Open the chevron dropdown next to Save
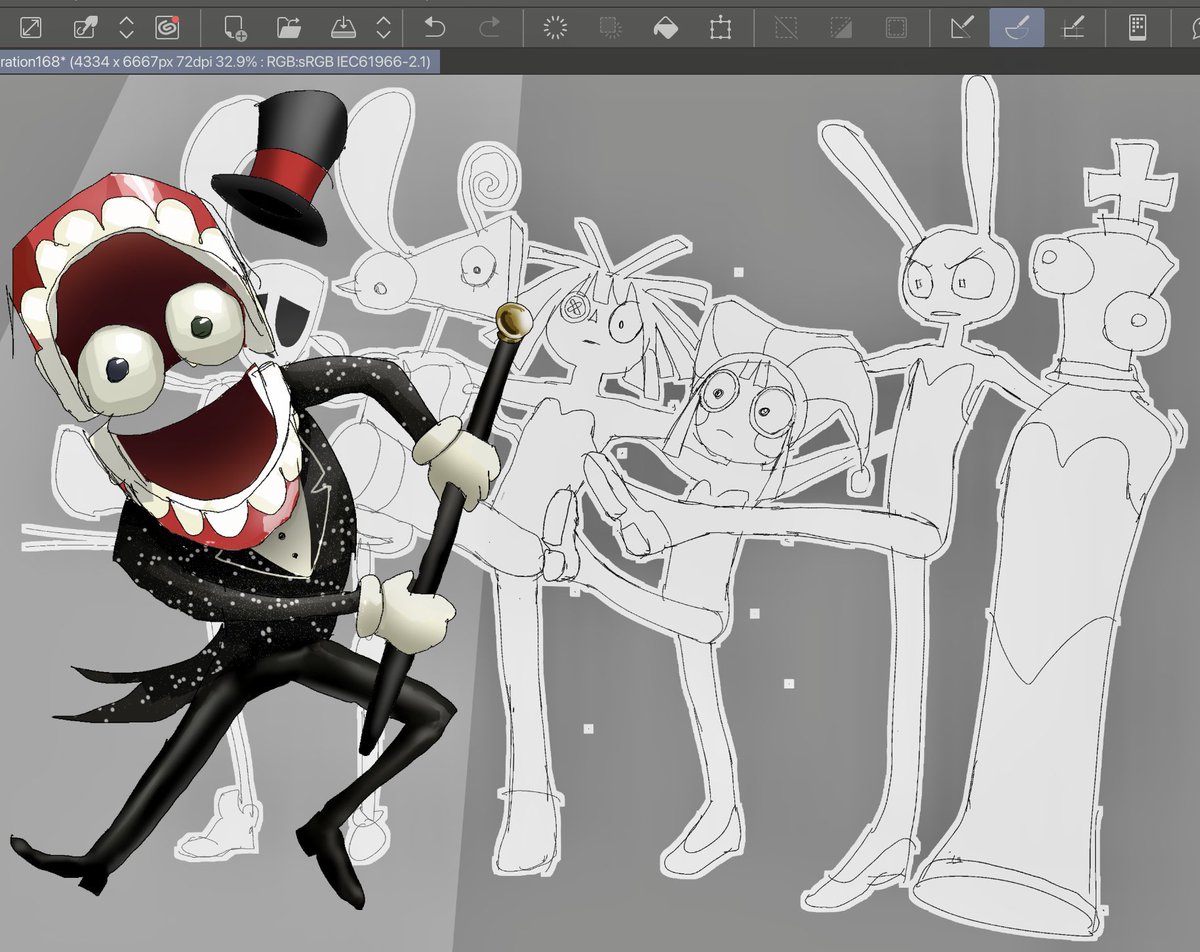 tap(383, 27)
